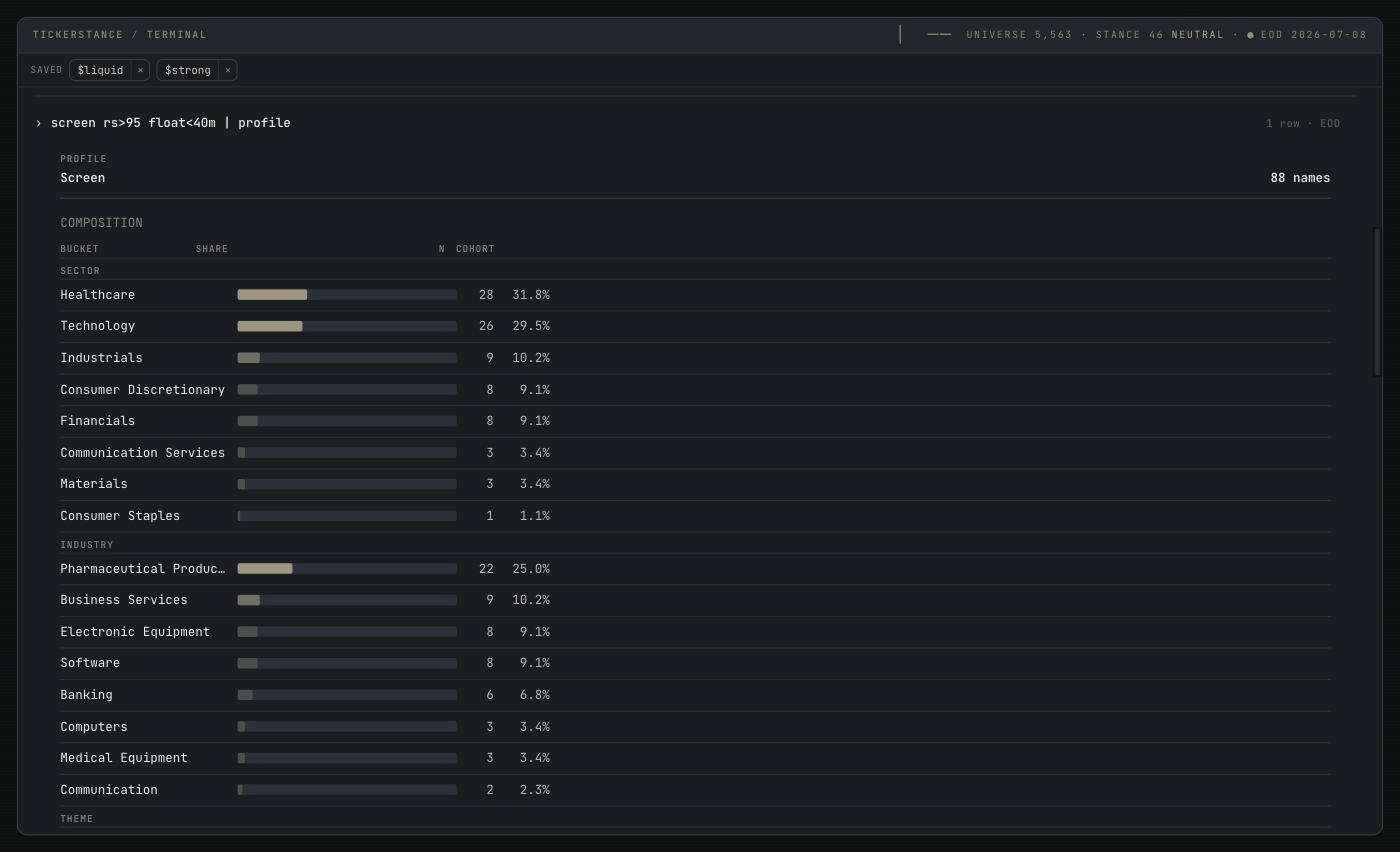The width and height of the screenshot is (1400, 852).
Task: Select the Financials sector row
Action: (695, 421)
